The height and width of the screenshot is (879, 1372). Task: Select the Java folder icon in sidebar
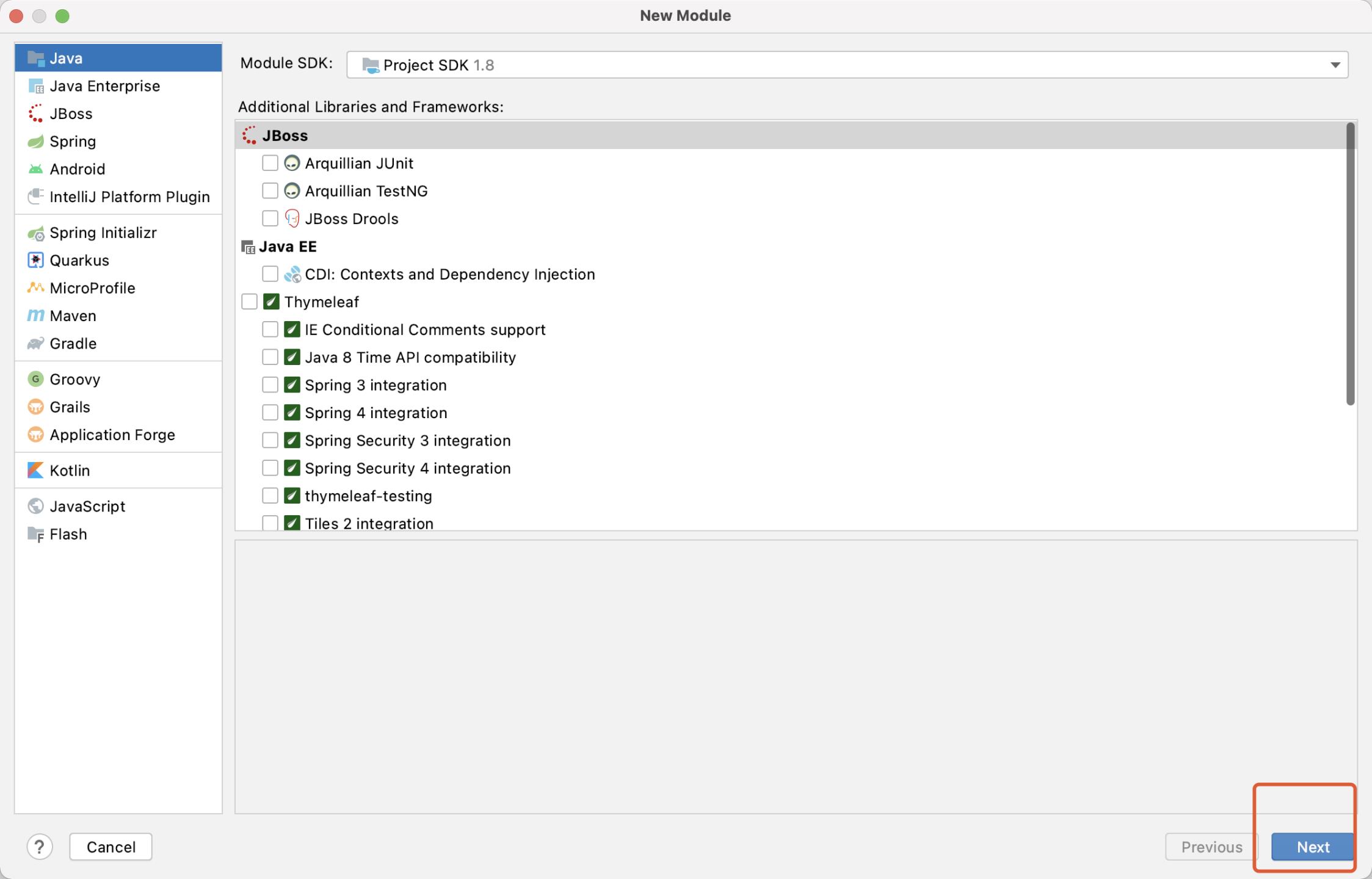click(x=36, y=59)
